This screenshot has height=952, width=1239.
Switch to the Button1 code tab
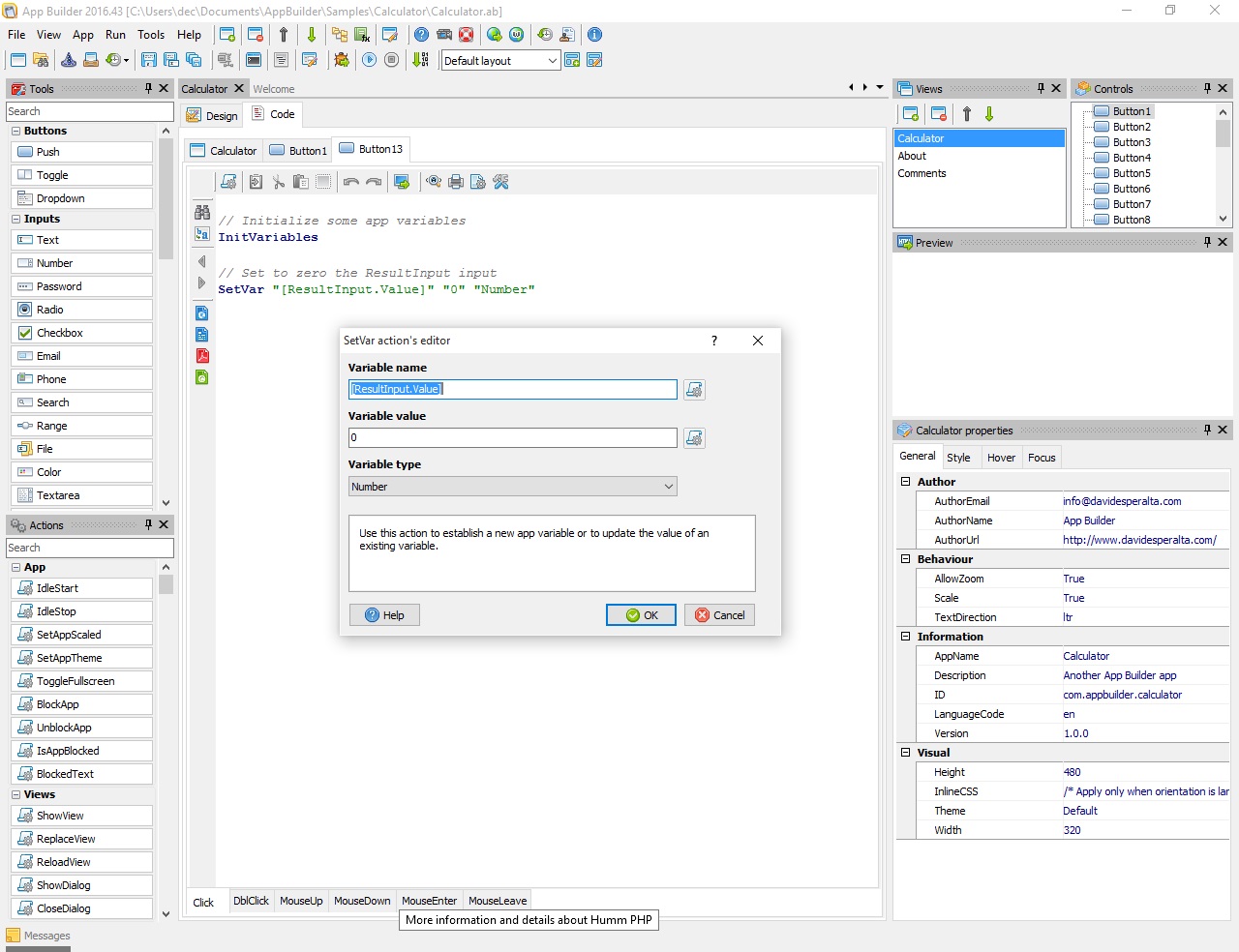[298, 151]
